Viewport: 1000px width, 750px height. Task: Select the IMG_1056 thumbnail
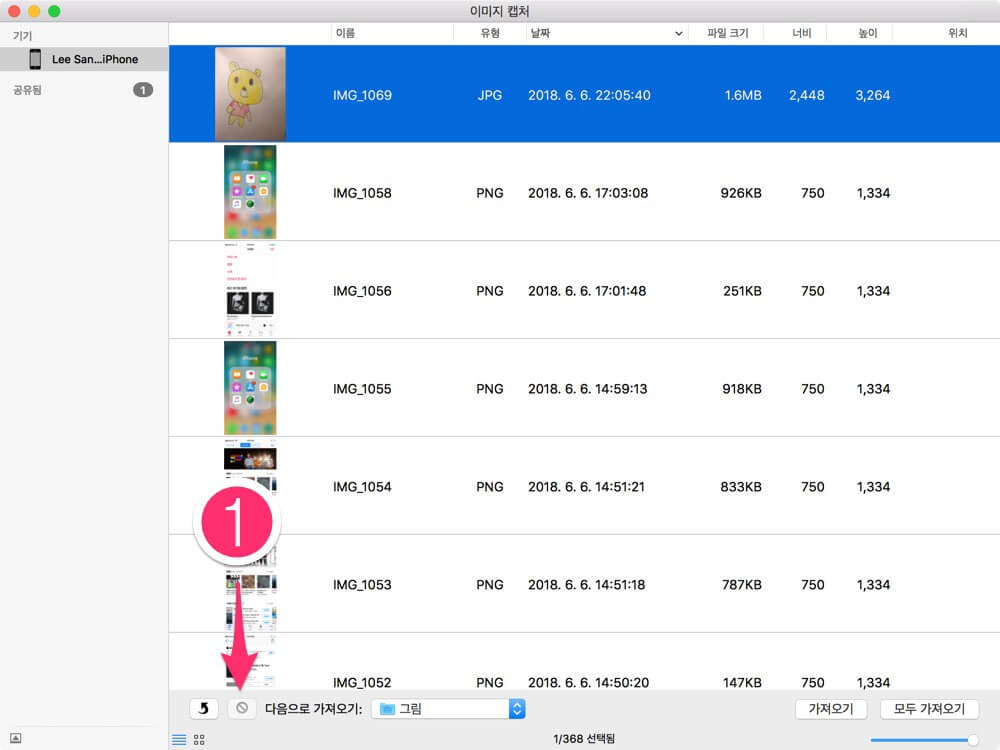250,290
